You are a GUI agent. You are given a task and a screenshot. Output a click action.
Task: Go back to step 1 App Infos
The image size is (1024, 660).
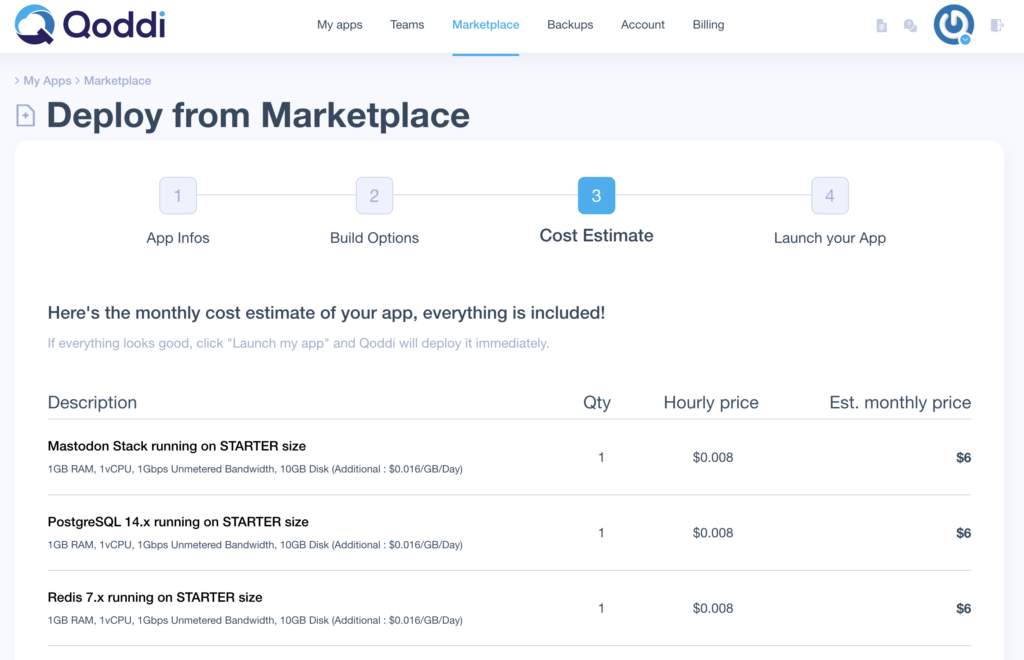[178, 195]
